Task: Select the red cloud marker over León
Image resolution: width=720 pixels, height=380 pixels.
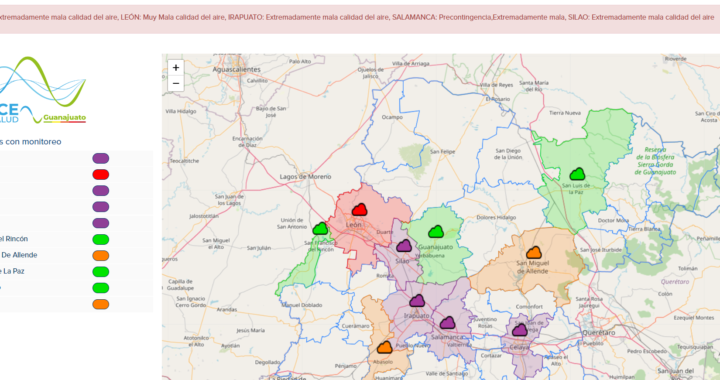Action: [x=360, y=210]
